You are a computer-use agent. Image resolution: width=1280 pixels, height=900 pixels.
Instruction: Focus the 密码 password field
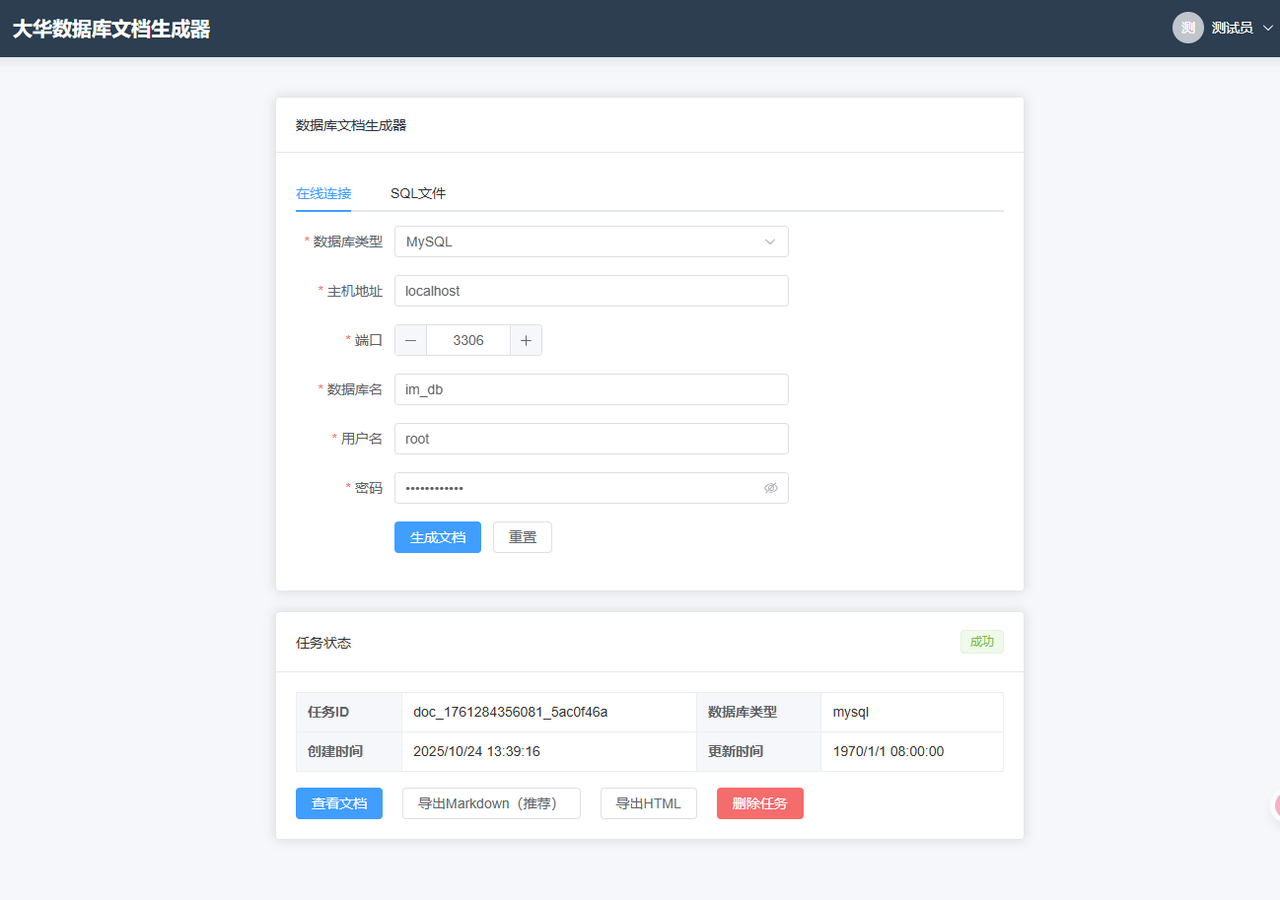point(575,488)
